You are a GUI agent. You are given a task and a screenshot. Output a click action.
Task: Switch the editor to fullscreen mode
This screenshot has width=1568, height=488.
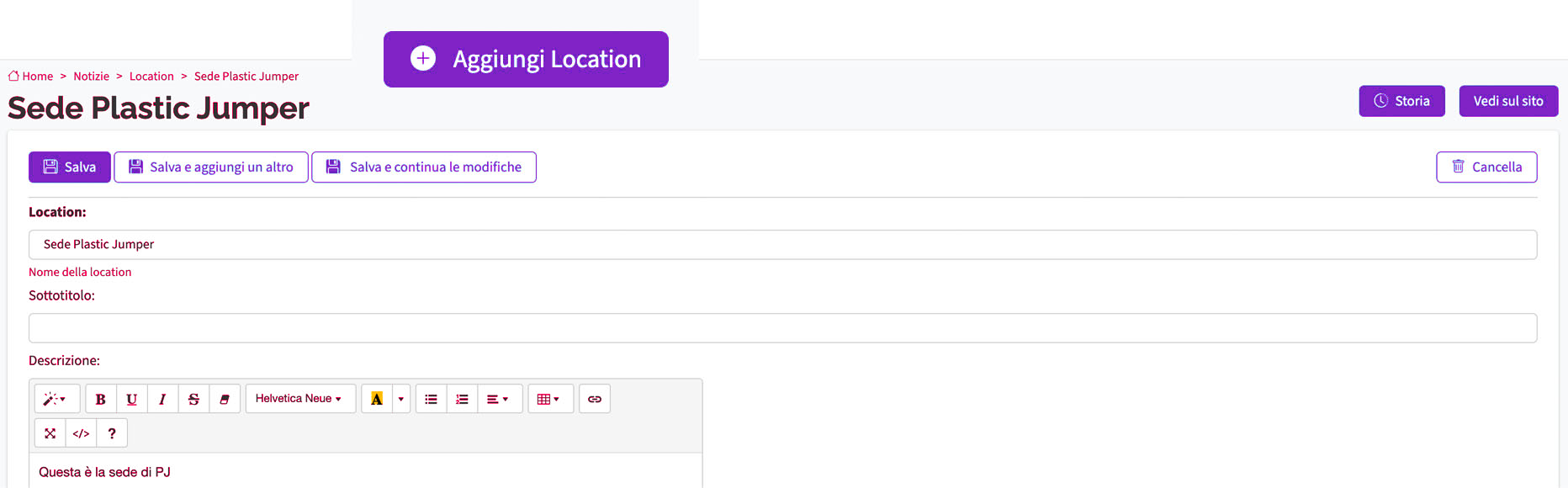50,433
